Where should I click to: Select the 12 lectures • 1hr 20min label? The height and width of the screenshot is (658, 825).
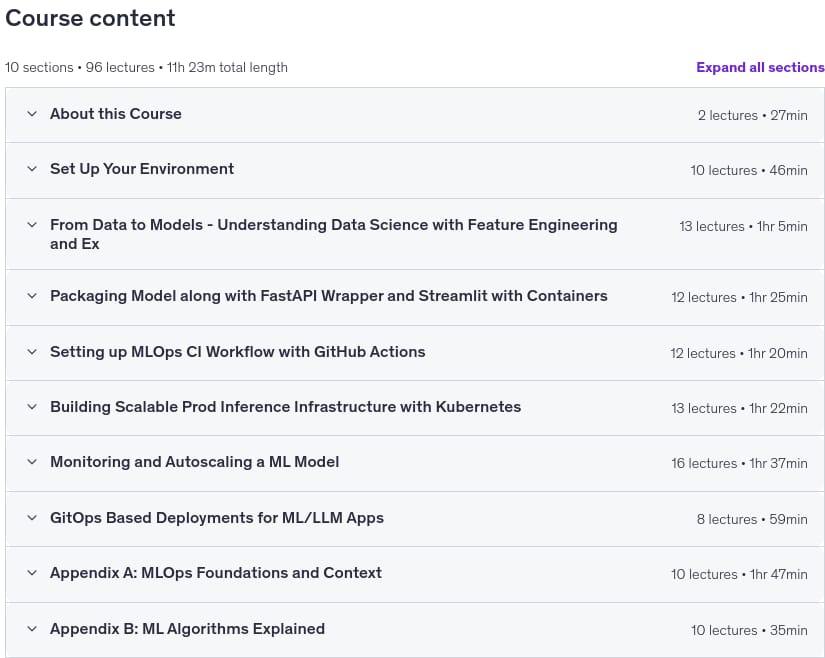(739, 353)
